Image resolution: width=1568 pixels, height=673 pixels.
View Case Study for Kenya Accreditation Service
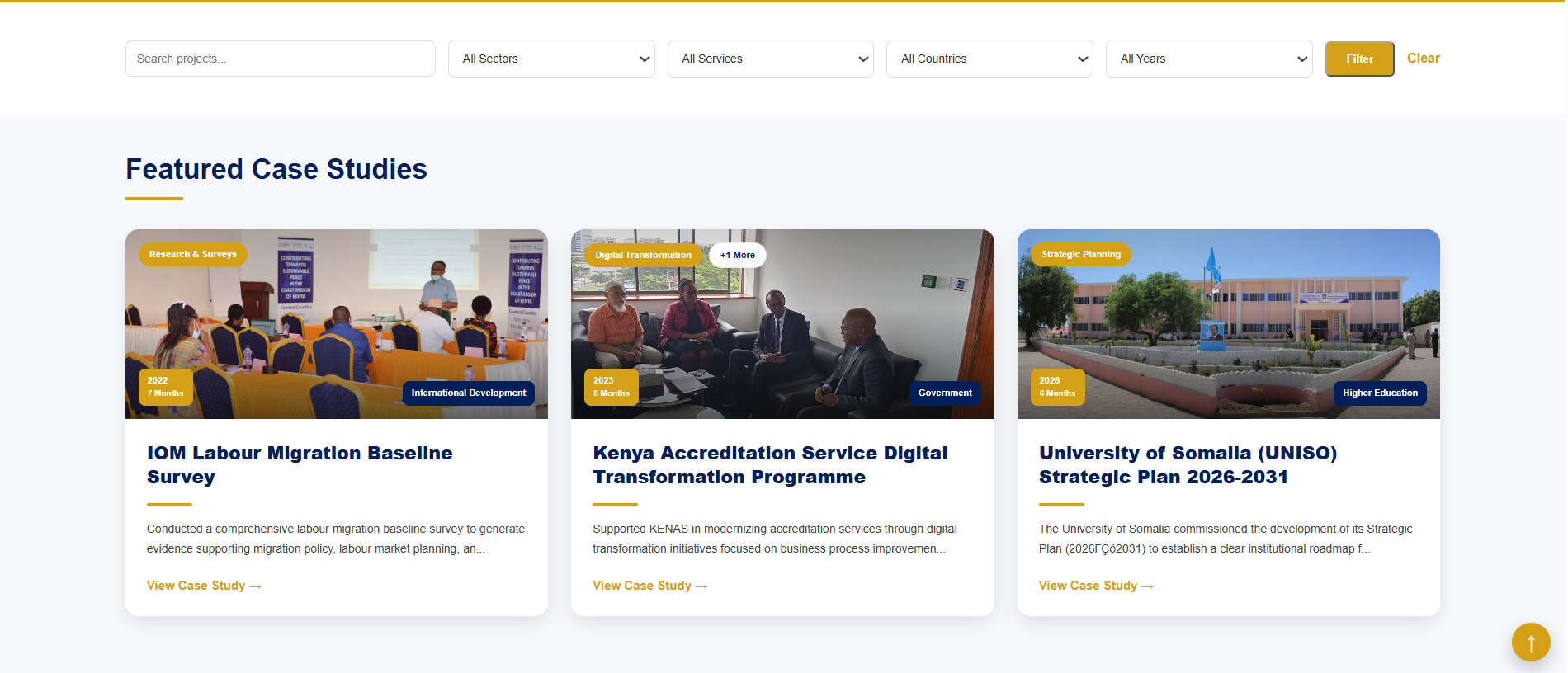649,586
